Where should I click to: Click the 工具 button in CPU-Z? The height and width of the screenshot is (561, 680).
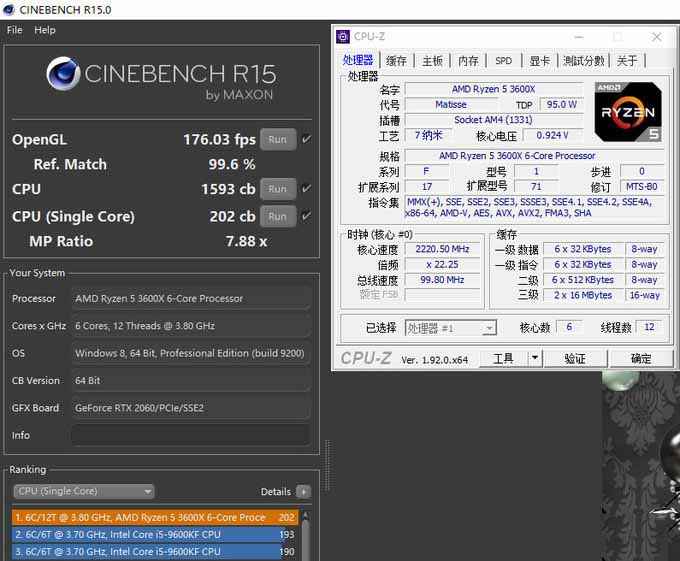click(x=503, y=359)
